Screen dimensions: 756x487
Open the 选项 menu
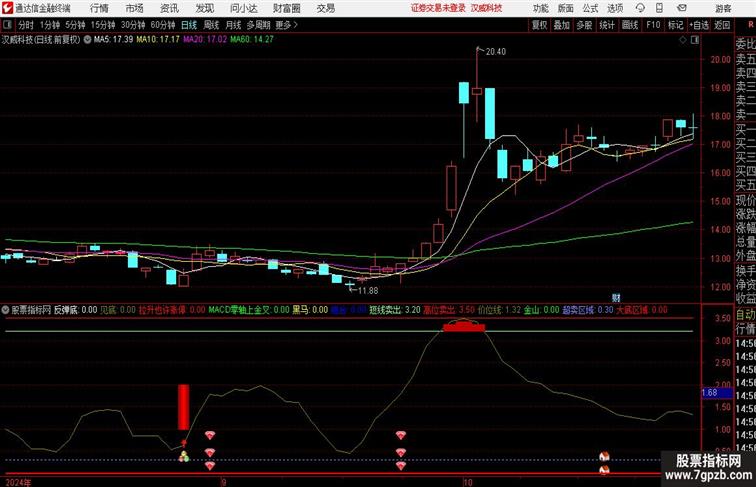click(x=615, y=8)
